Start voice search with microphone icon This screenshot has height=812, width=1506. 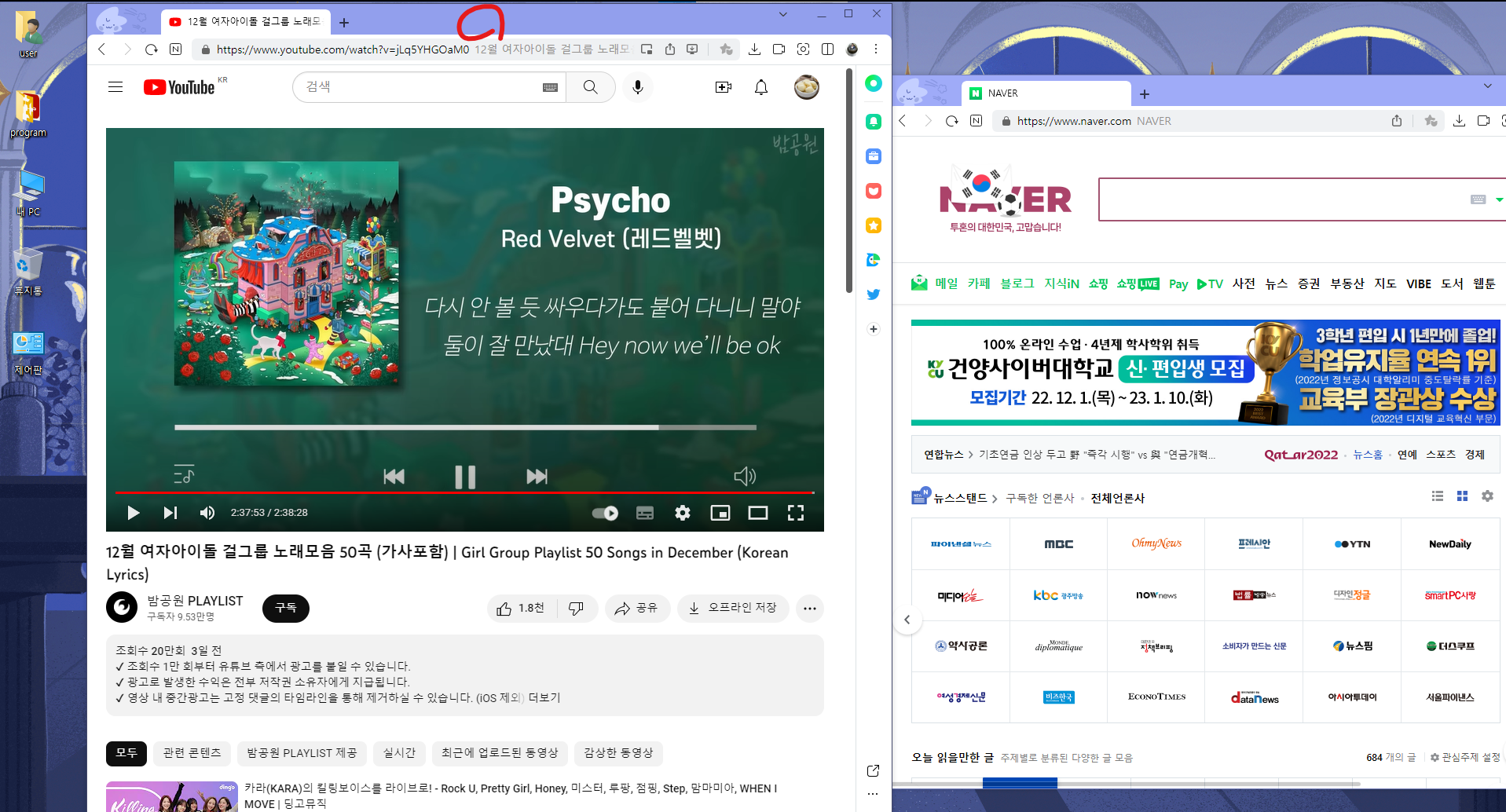[638, 87]
